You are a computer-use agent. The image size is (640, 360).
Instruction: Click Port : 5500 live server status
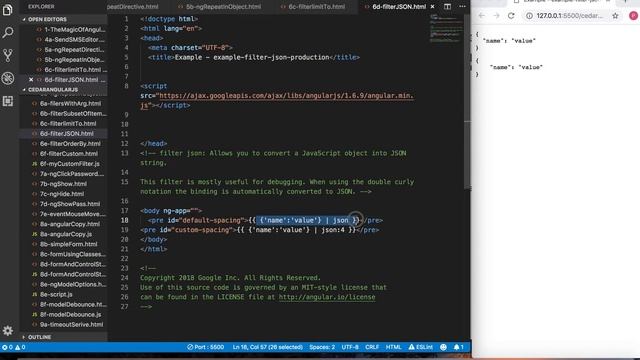pyautogui.click(x=205, y=347)
